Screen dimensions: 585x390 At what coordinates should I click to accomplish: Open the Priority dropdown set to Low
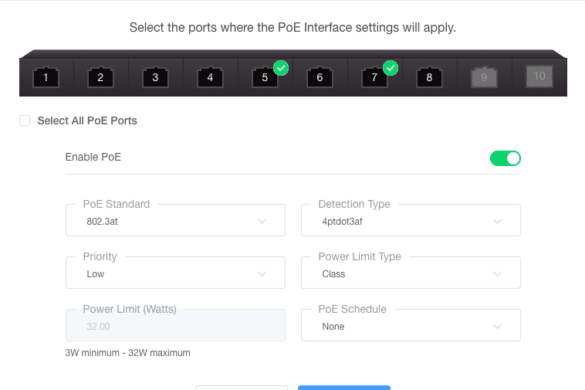175,272
